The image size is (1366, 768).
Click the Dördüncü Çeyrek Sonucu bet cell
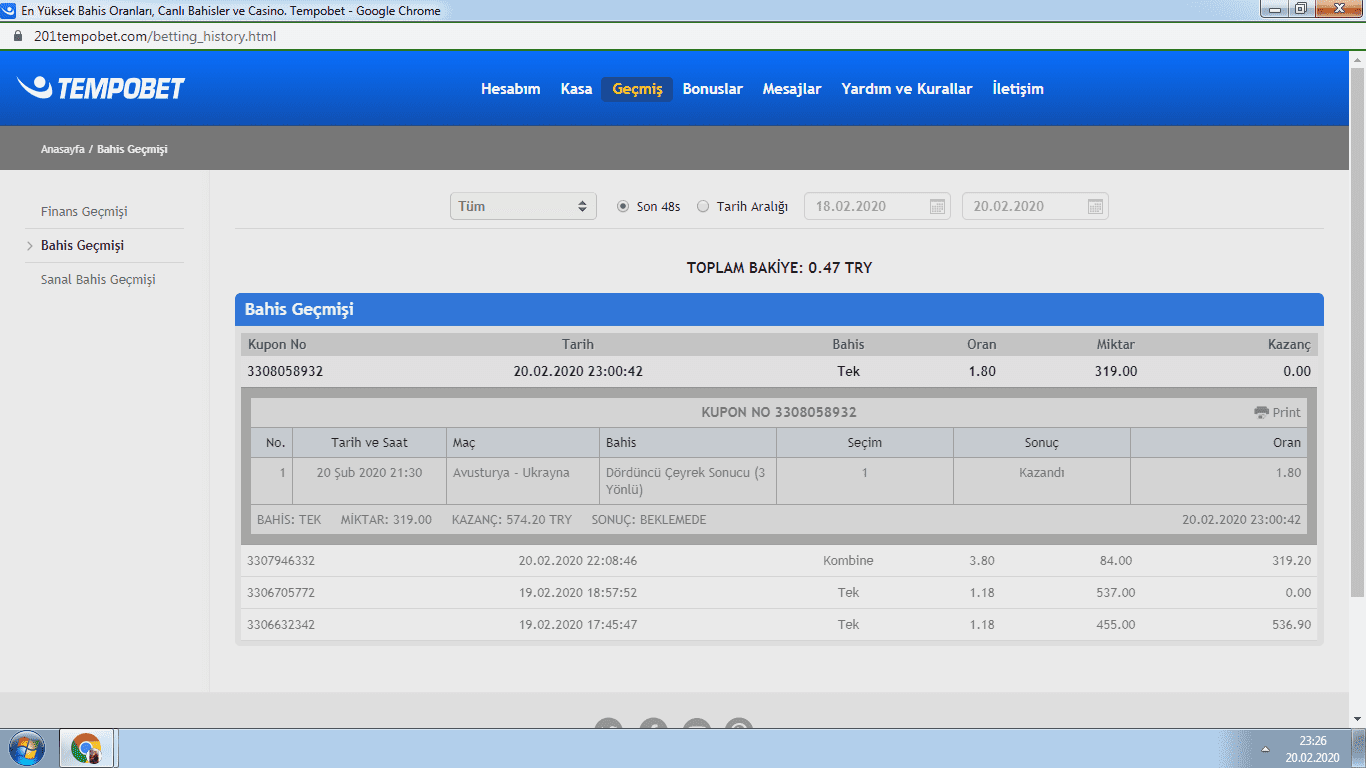pyautogui.click(x=688, y=481)
